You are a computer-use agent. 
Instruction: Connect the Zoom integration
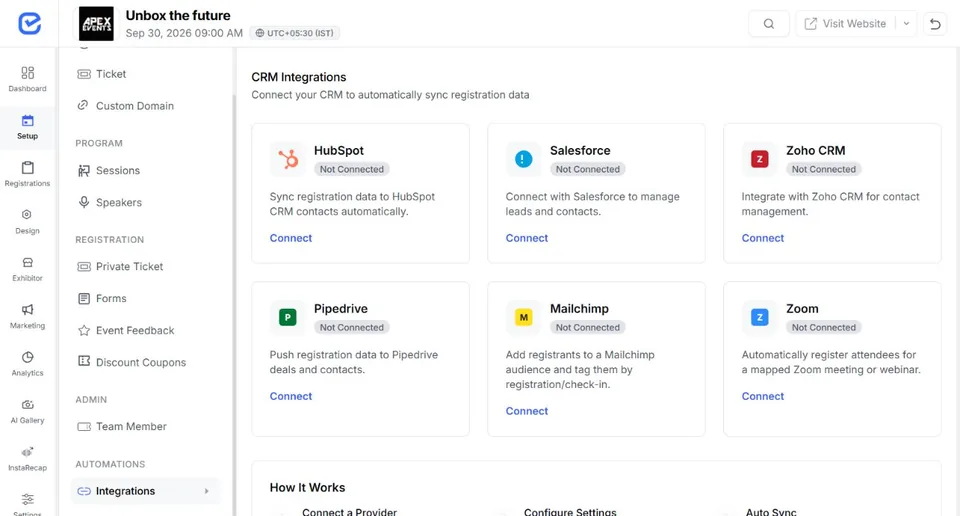tap(763, 396)
